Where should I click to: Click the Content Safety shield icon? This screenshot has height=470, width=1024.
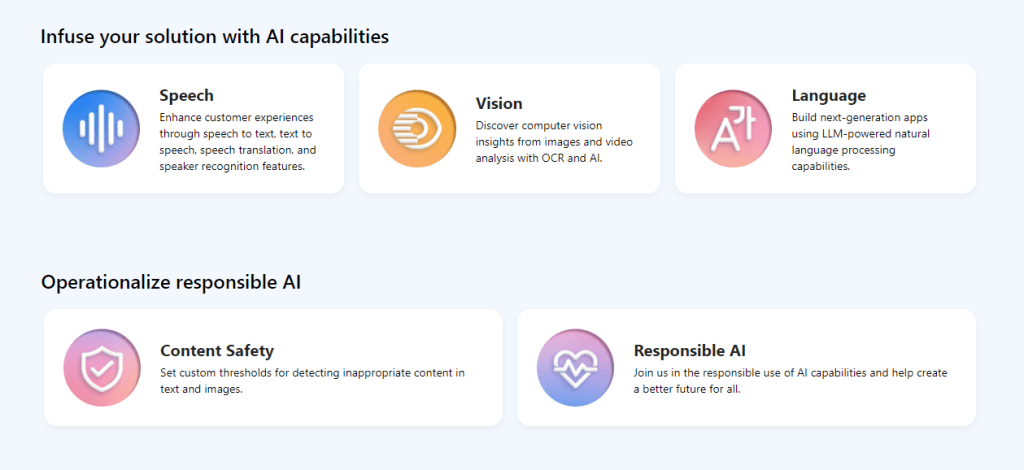click(x=102, y=367)
